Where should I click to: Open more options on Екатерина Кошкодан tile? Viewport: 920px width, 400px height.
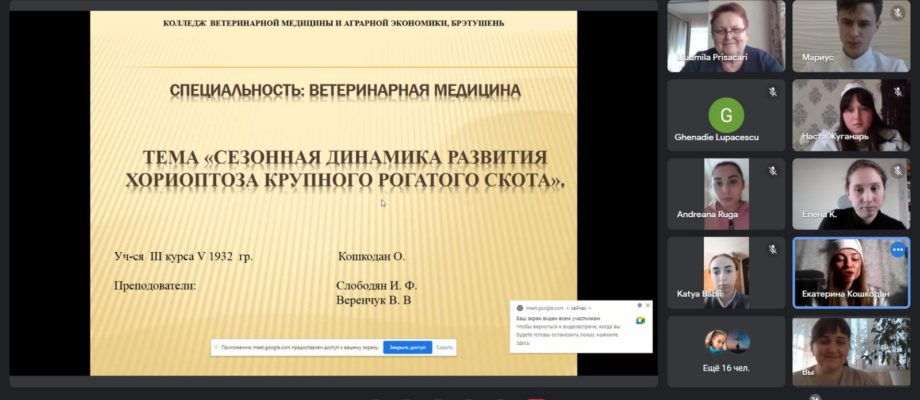[x=898, y=250]
